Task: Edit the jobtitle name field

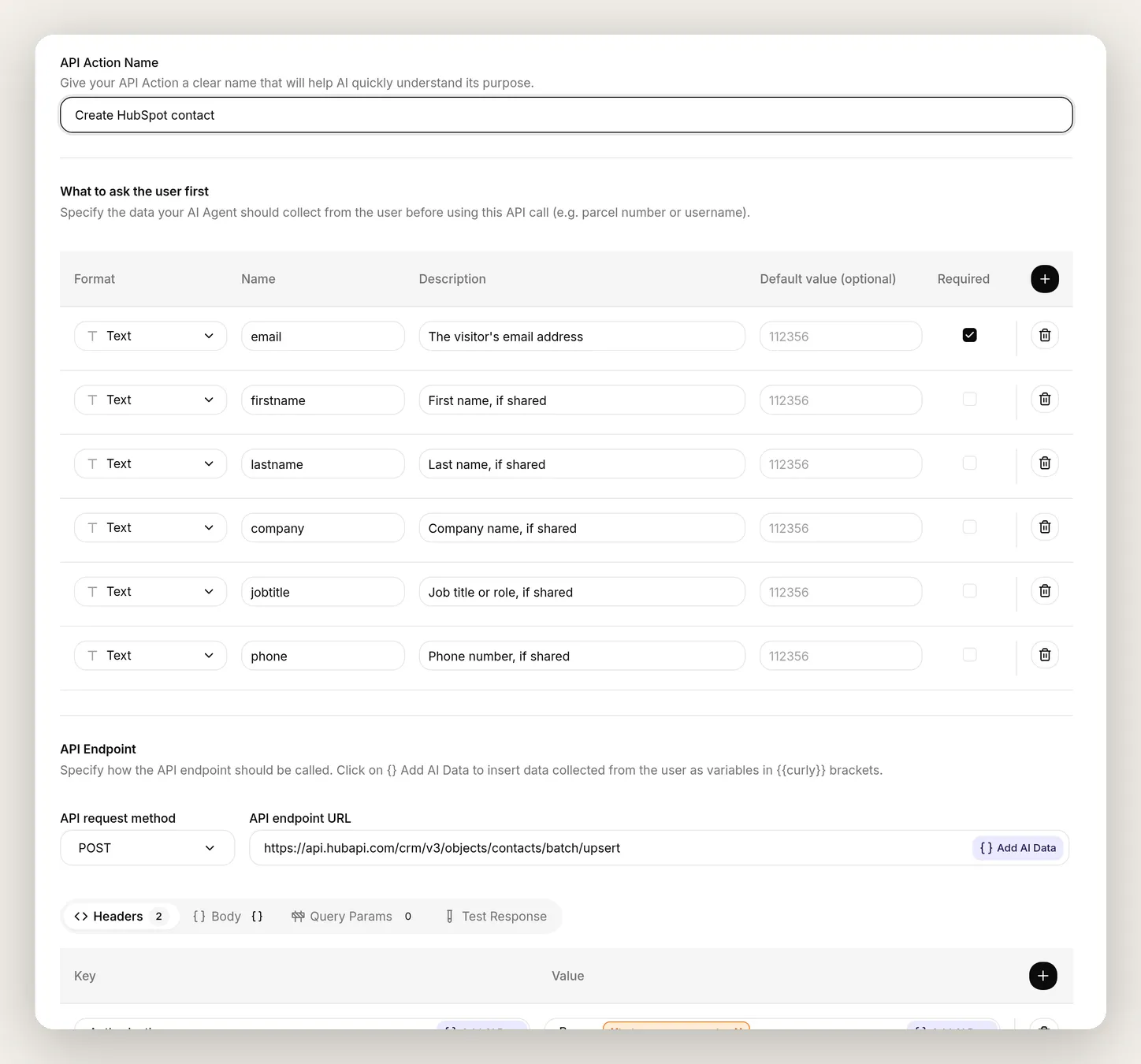Action: pos(323,592)
